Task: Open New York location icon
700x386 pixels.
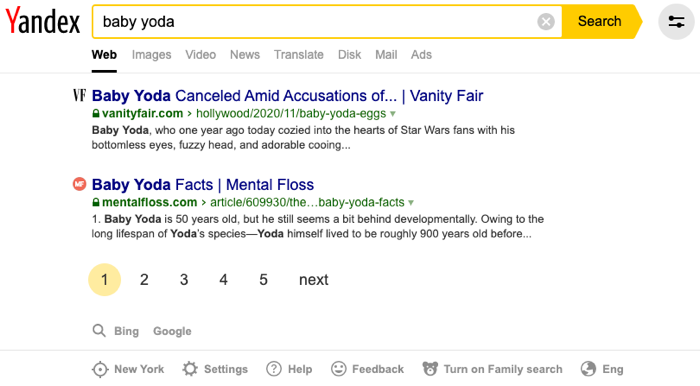Action: pos(100,369)
